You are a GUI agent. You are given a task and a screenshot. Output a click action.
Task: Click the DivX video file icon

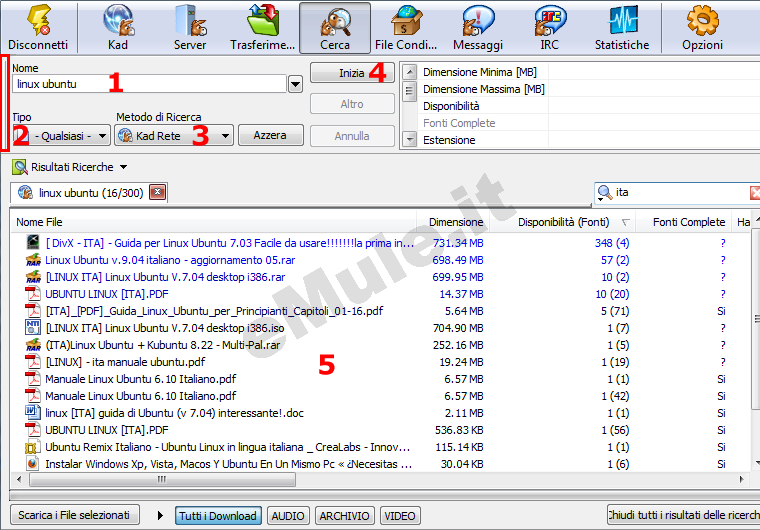click(x=33, y=242)
